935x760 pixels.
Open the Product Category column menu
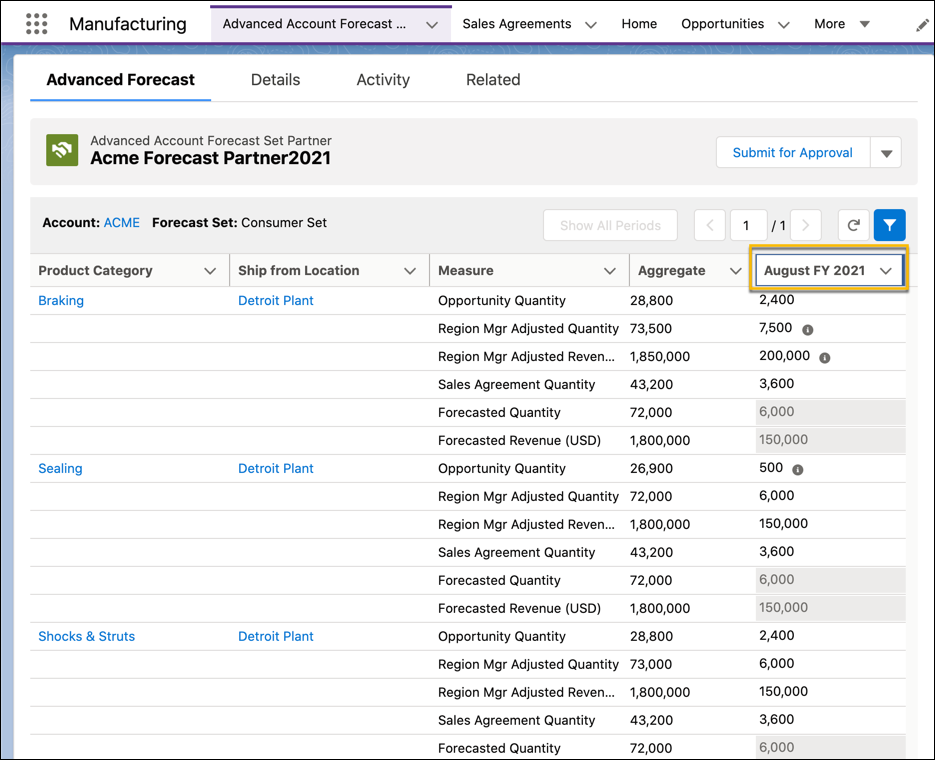tap(210, 271)
